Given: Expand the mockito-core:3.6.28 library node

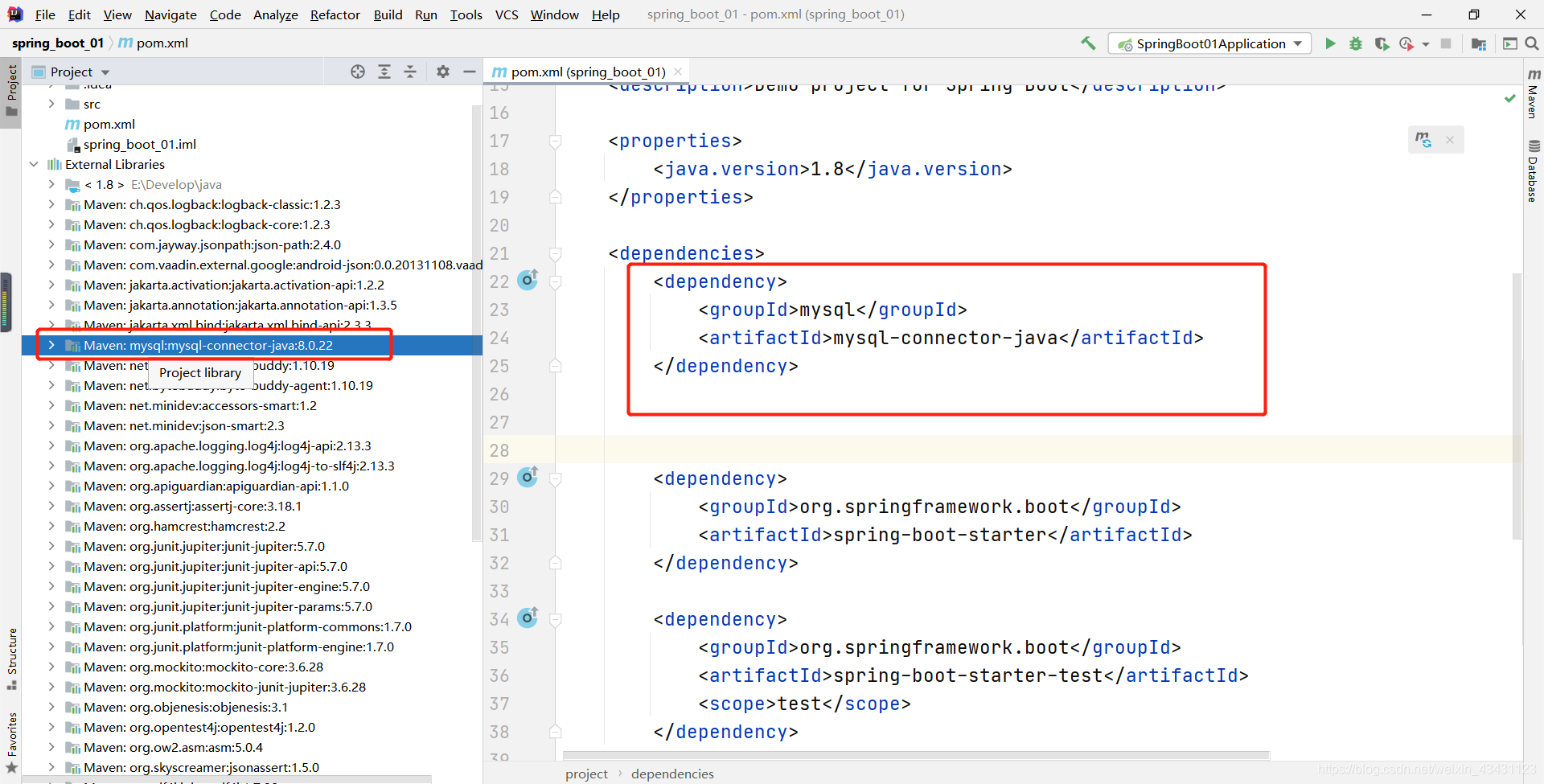Looking at the screenshot, I should pos(51,667).
